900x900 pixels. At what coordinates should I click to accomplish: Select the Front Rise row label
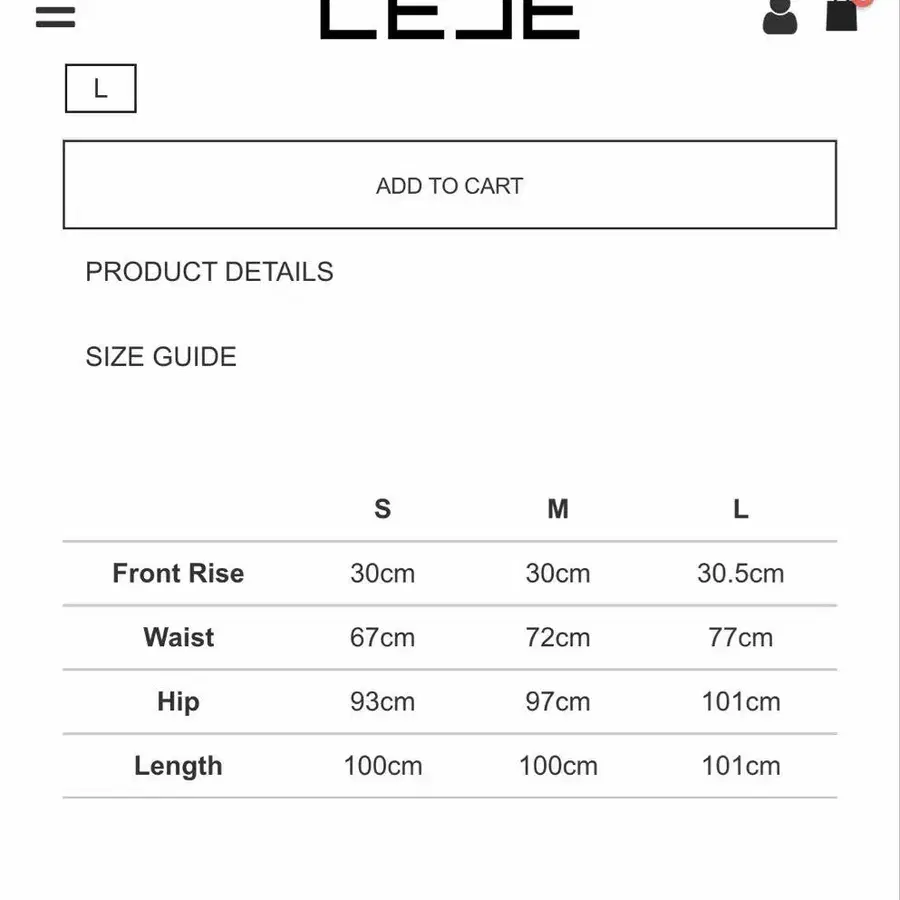coord(178,573)
